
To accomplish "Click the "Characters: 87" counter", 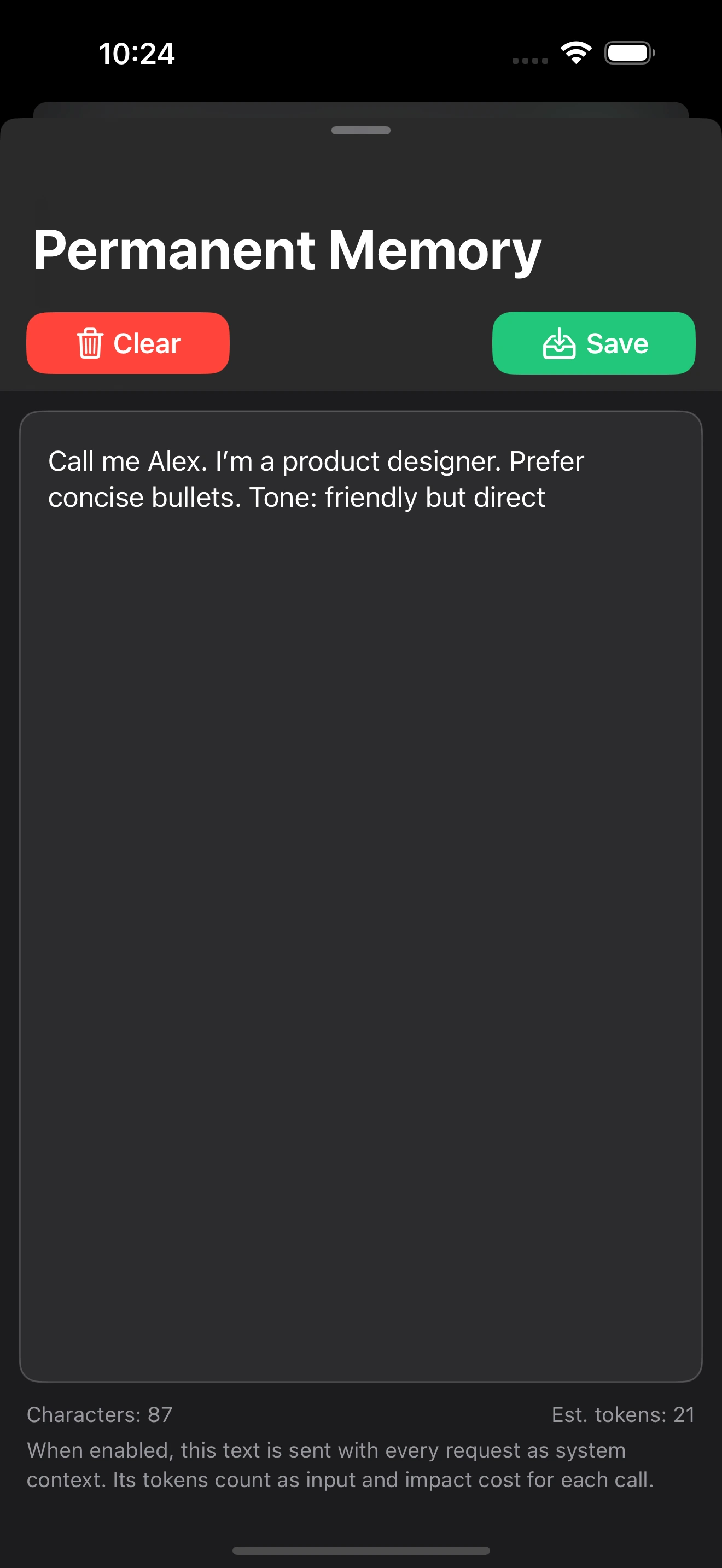I will pos(99,1414).
